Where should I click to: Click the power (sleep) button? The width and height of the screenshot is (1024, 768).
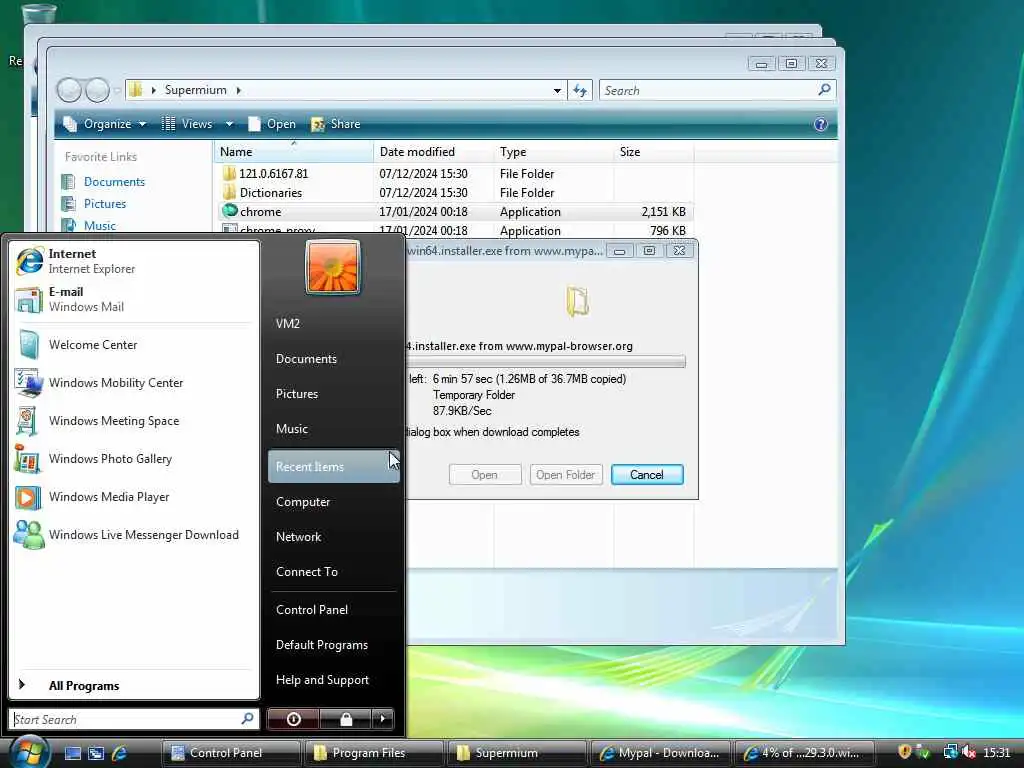pos(293,719)
